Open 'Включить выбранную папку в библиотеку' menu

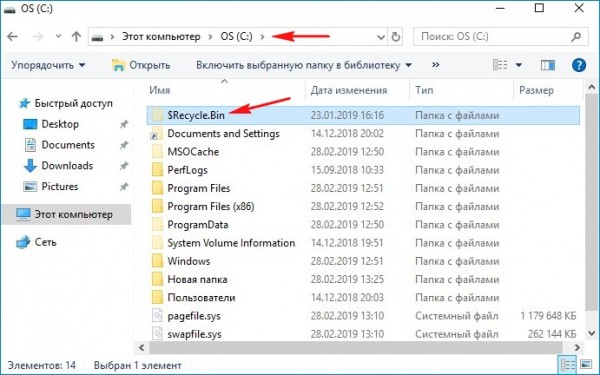304,65
